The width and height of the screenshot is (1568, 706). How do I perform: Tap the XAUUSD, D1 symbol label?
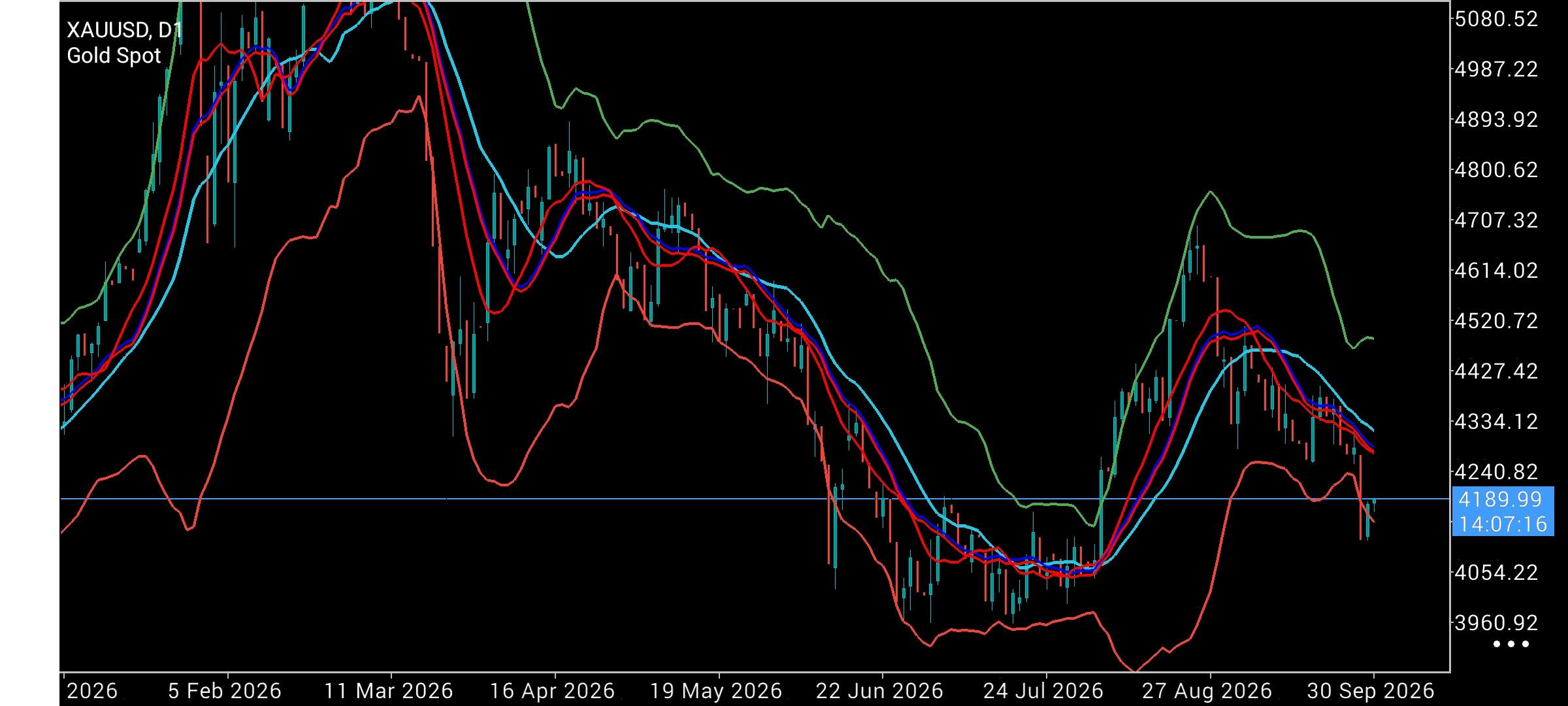pyautogui.click(x=124, y=30)
